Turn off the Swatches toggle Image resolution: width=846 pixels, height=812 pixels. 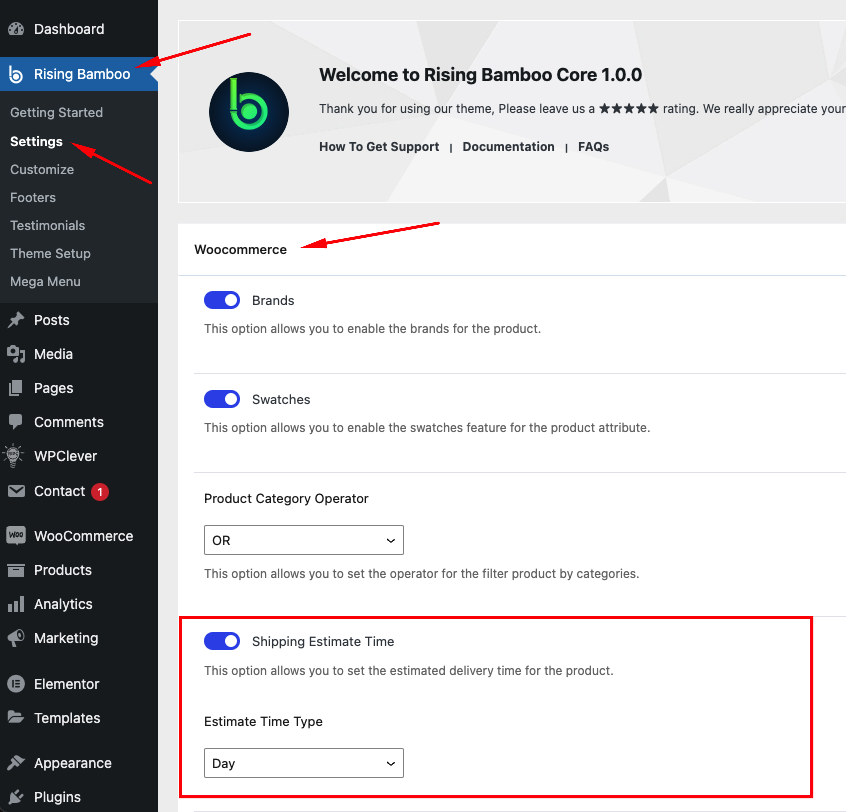click(222, 399)
